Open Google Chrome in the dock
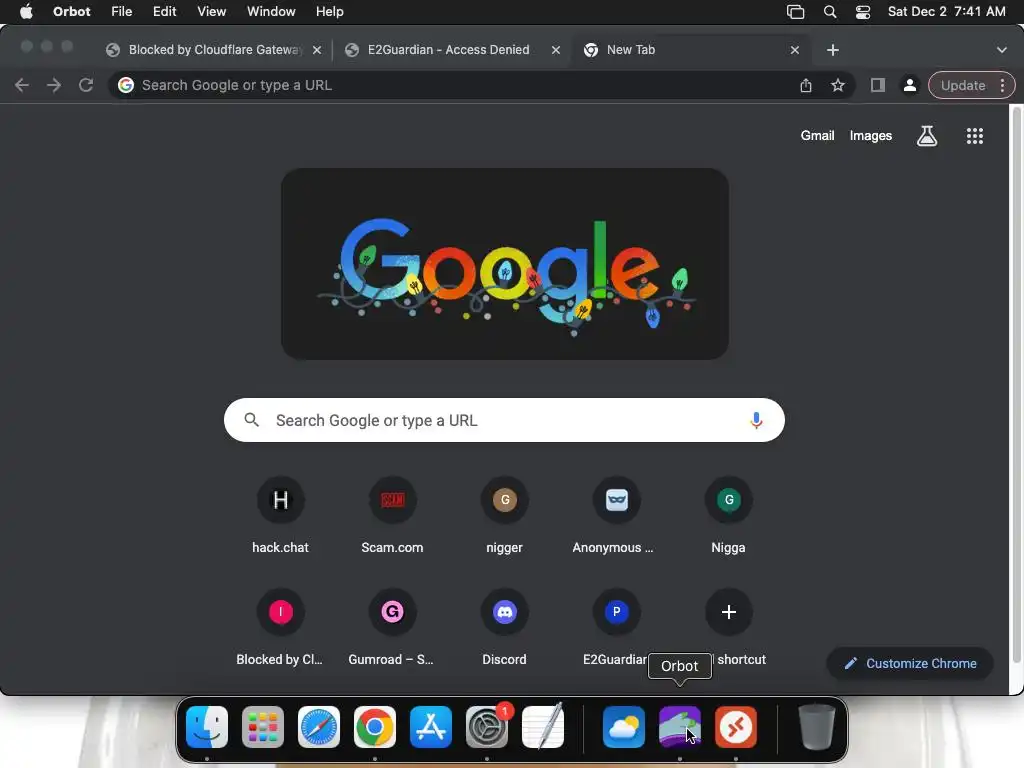 (x=374, y=727)
